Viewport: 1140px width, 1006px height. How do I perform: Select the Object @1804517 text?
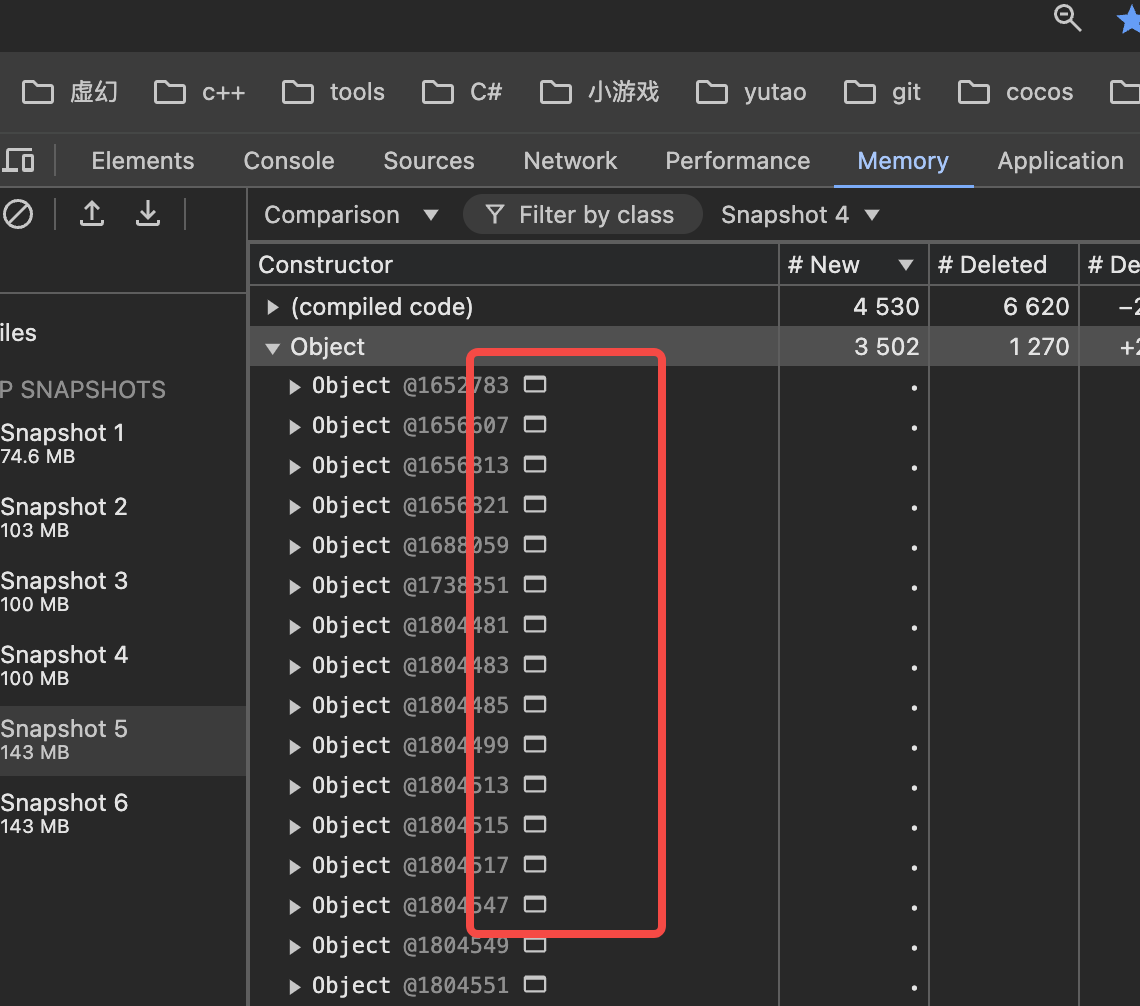(410, 865)
